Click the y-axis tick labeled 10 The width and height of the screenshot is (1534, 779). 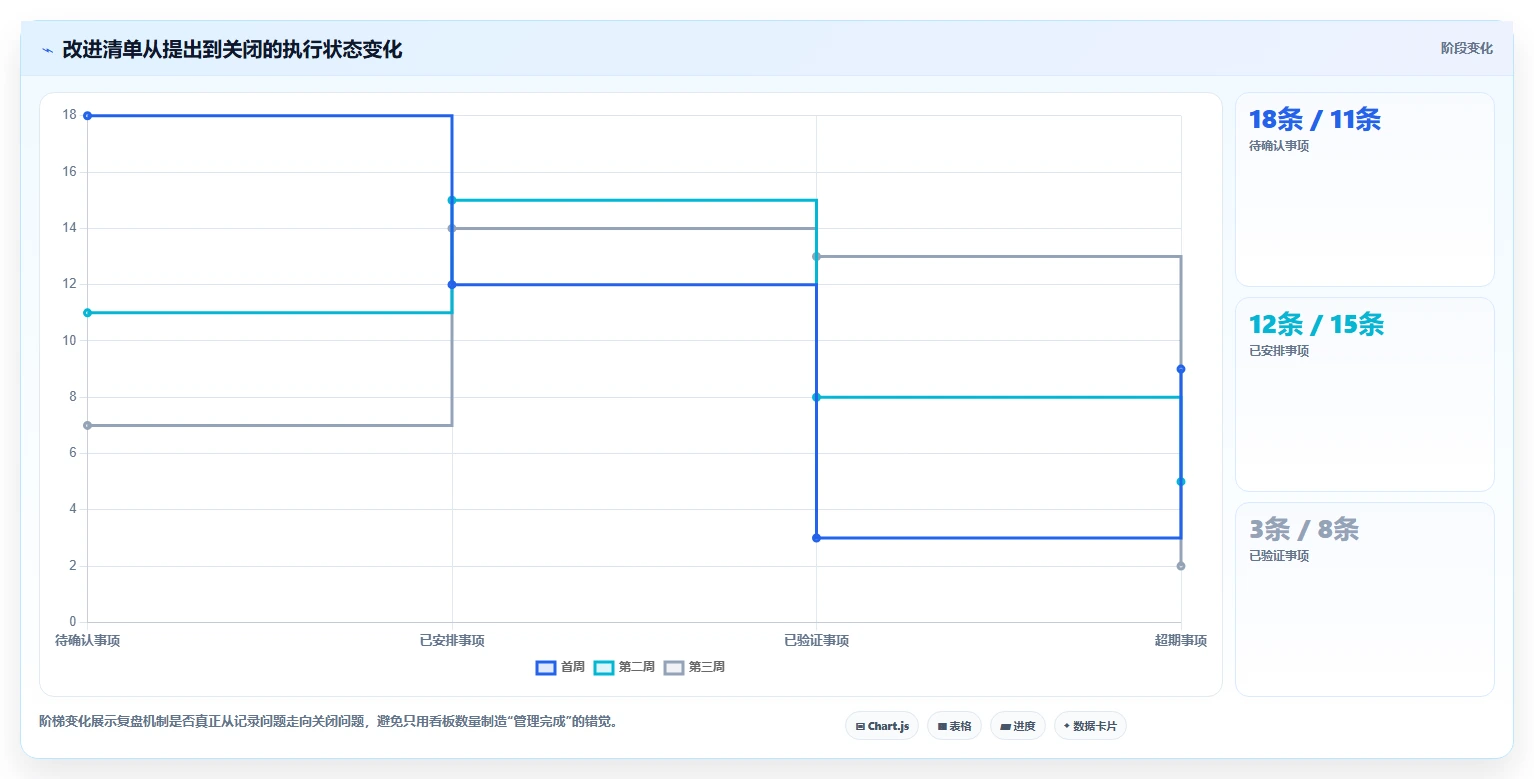coord(69,340)
